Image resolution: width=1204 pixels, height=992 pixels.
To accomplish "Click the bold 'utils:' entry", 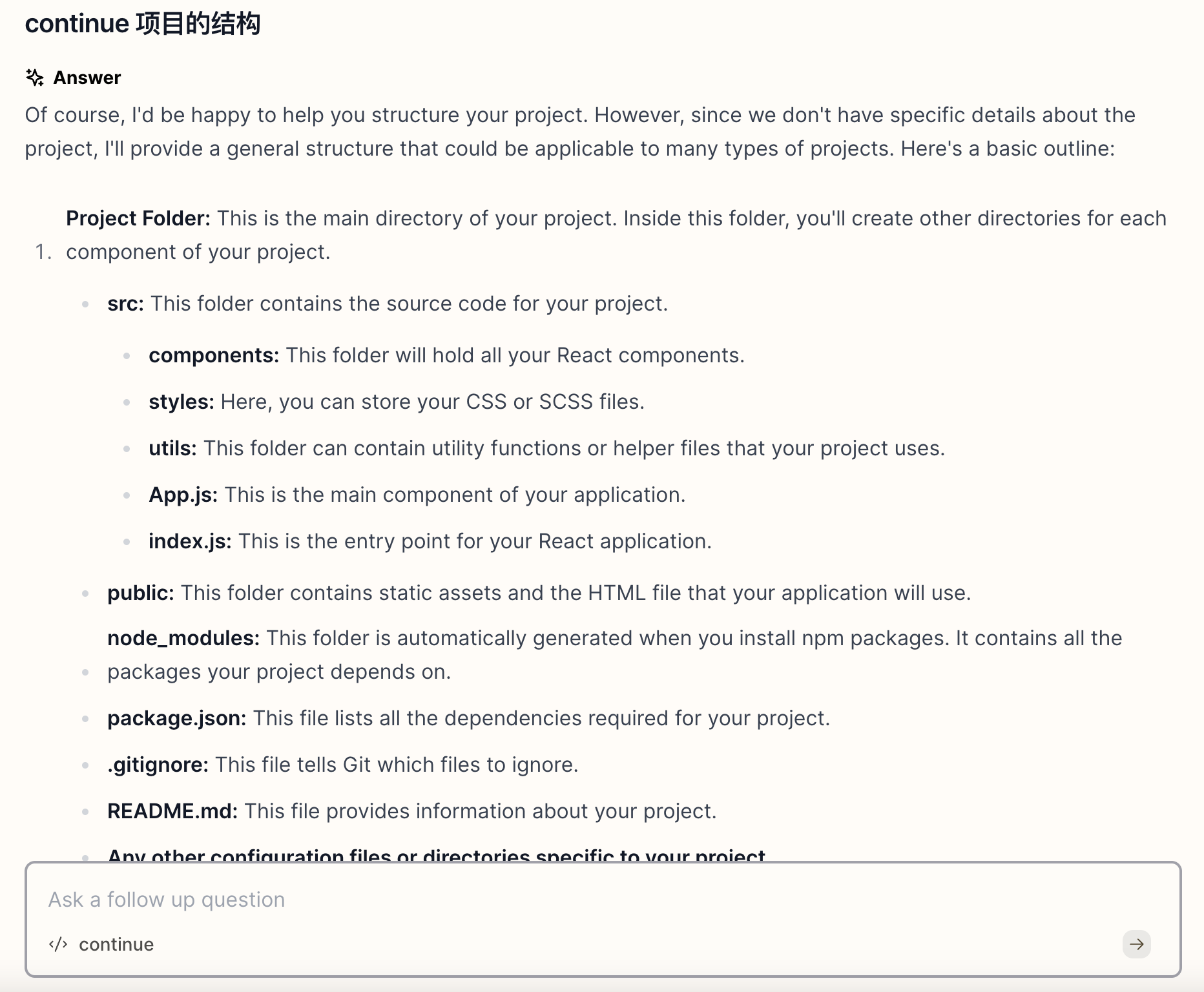I will pyautogui.click(x=172, y=448).
